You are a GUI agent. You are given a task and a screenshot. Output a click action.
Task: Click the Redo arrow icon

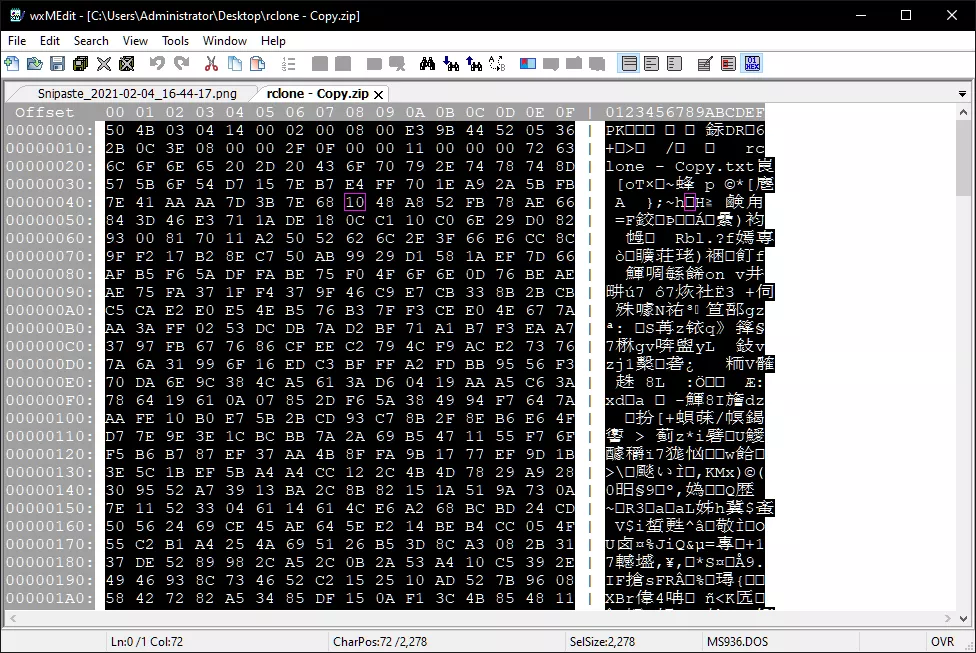(181, 63)
